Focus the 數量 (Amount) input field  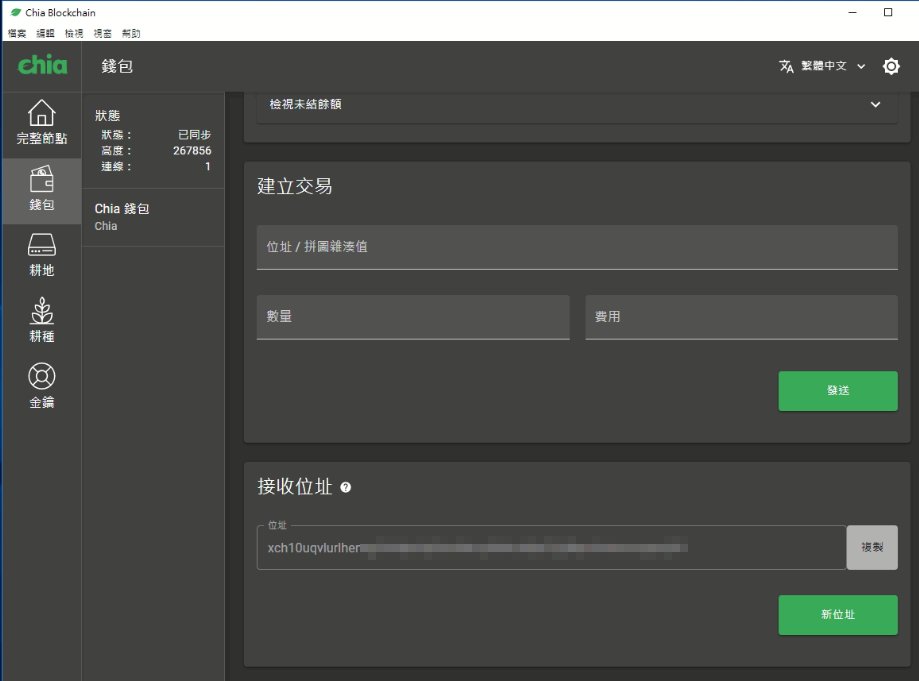tap(412, 317)
